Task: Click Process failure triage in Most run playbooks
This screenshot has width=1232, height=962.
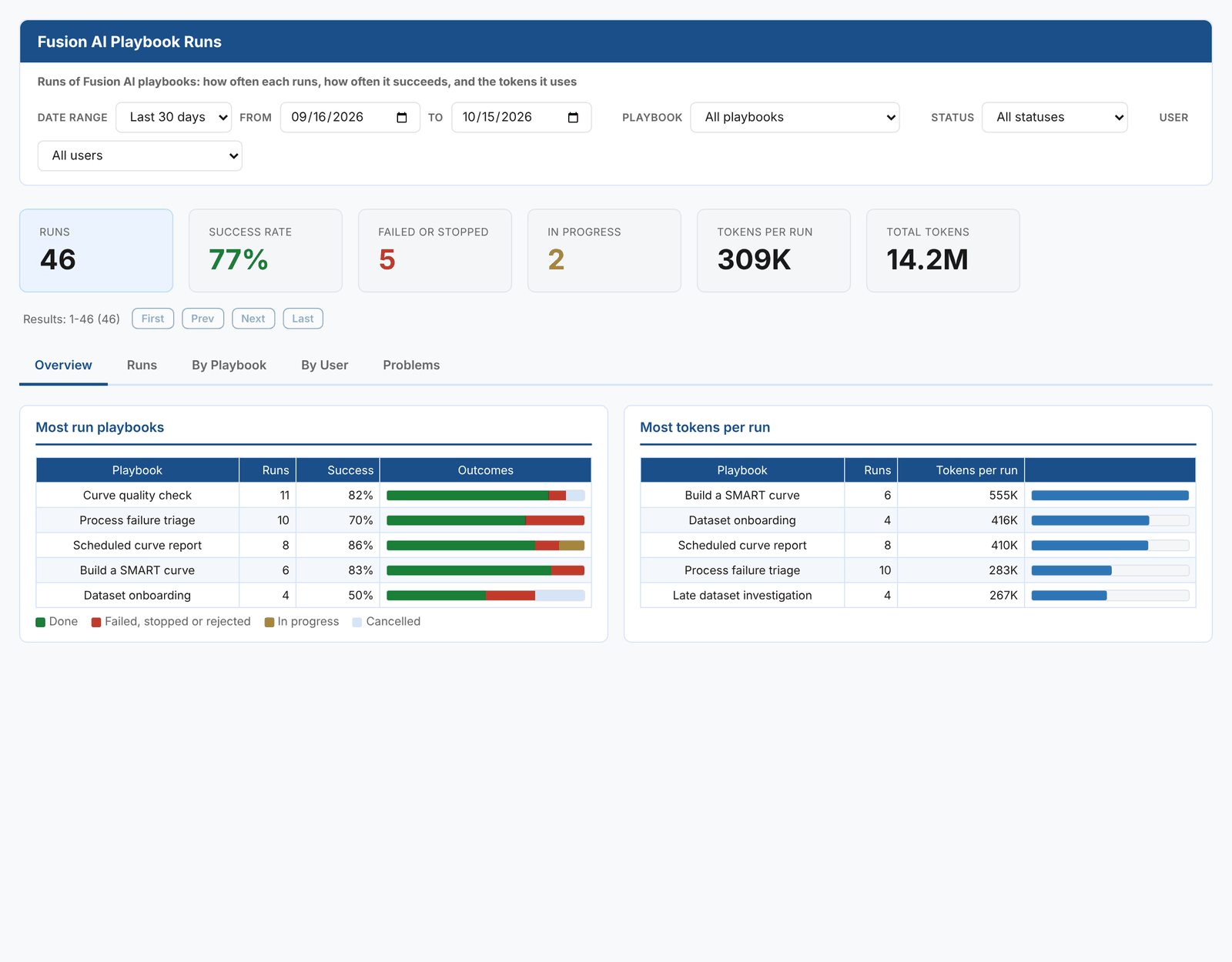Action: (137, 520)
